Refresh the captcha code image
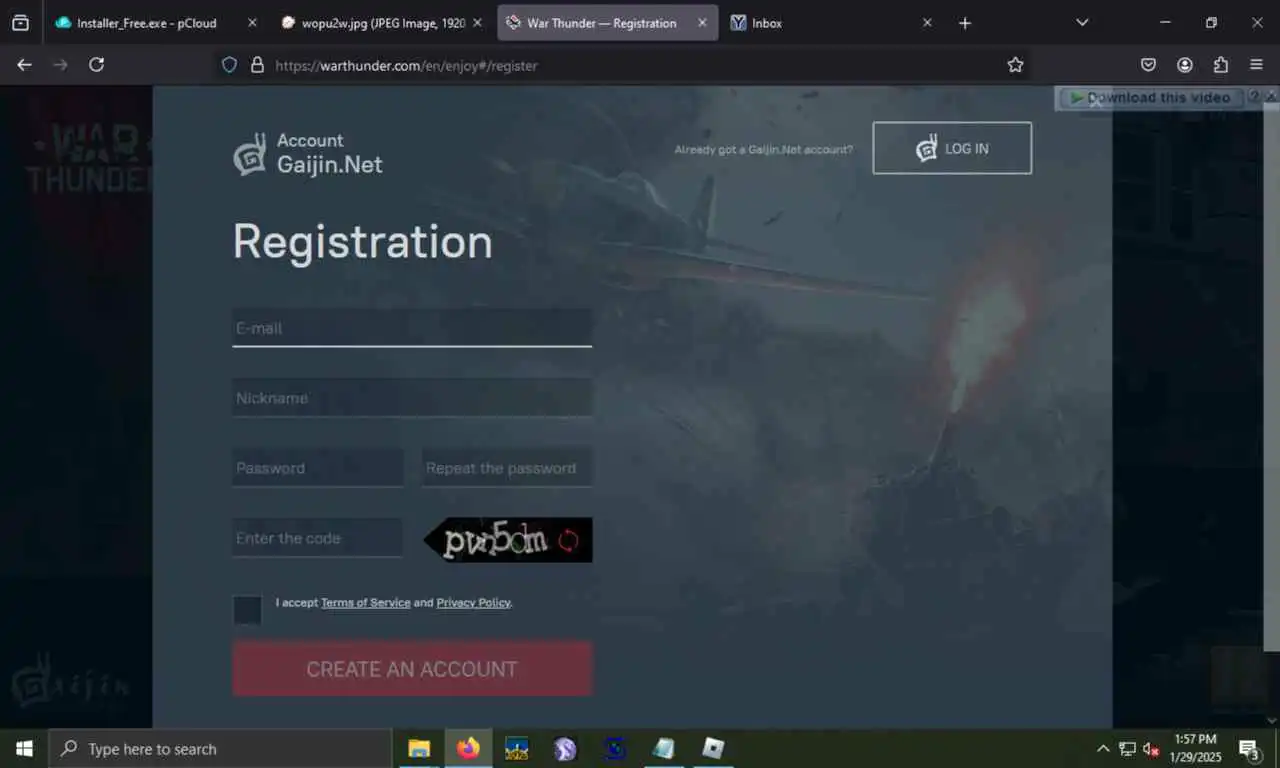Image resolution: width=1280 pixels, height=768 pixels. 568,541
